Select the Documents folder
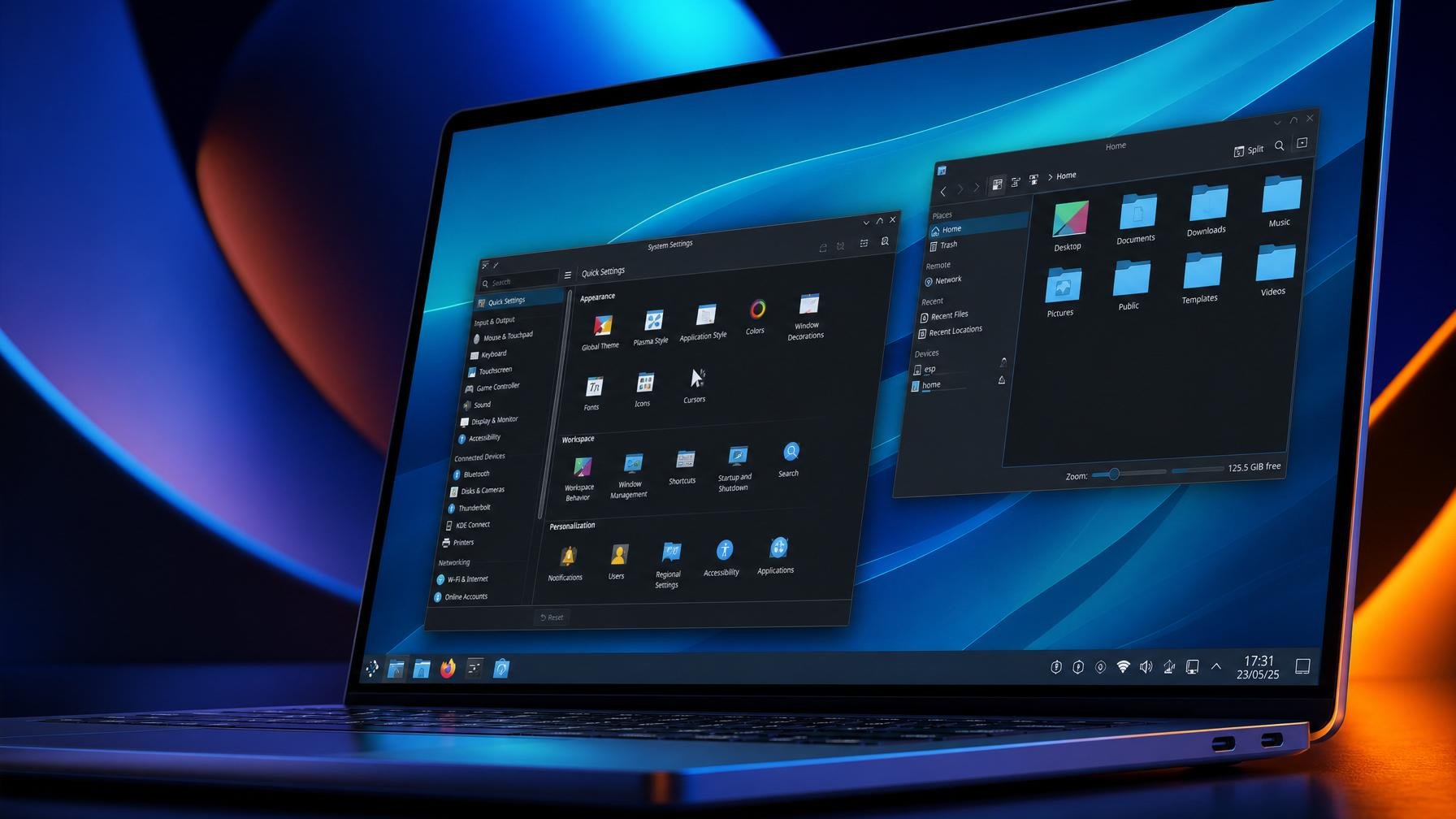The width and height of the screenshot is (1456, 819). 1137,219
